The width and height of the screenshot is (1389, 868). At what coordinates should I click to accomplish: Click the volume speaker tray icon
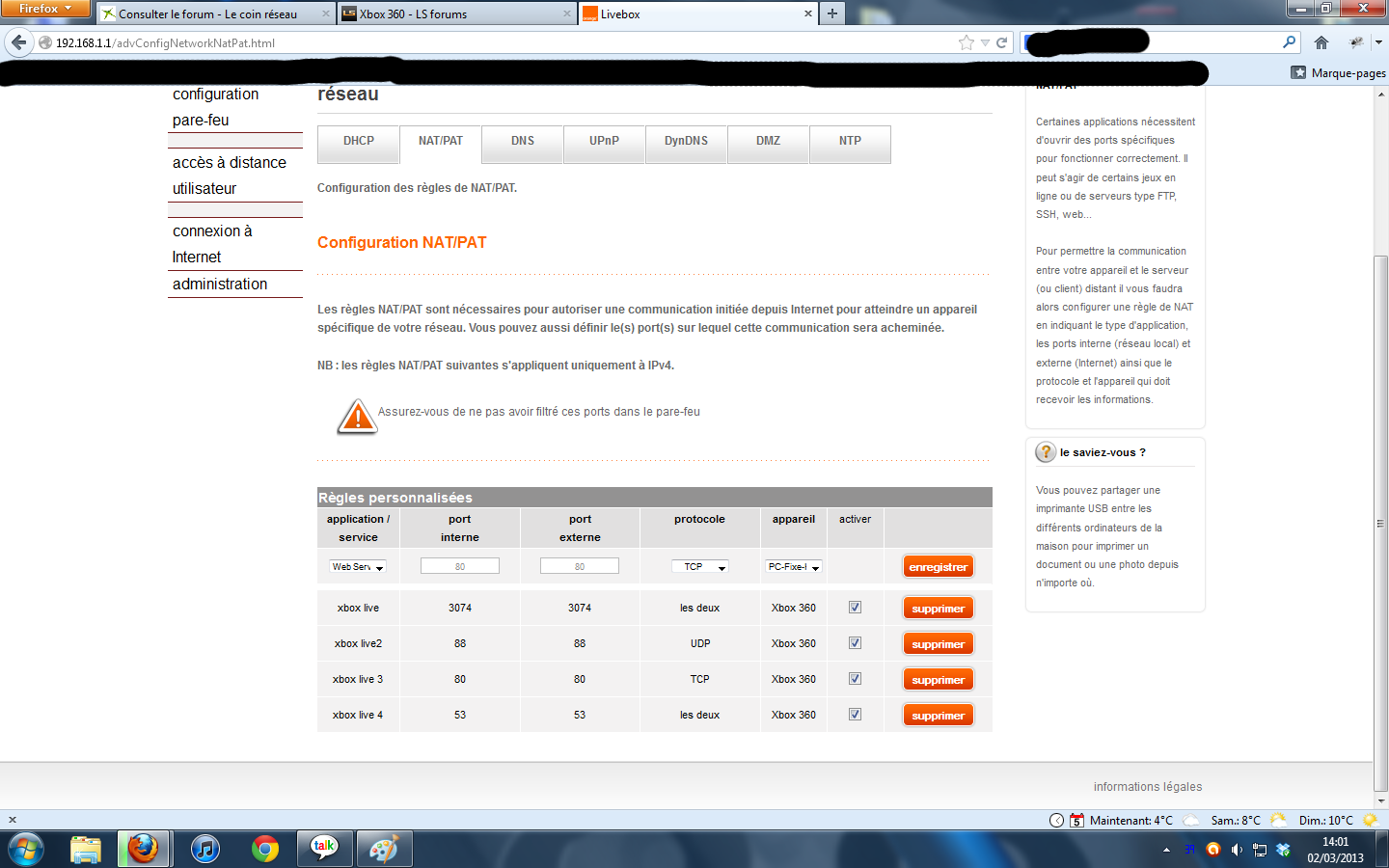1237,850
